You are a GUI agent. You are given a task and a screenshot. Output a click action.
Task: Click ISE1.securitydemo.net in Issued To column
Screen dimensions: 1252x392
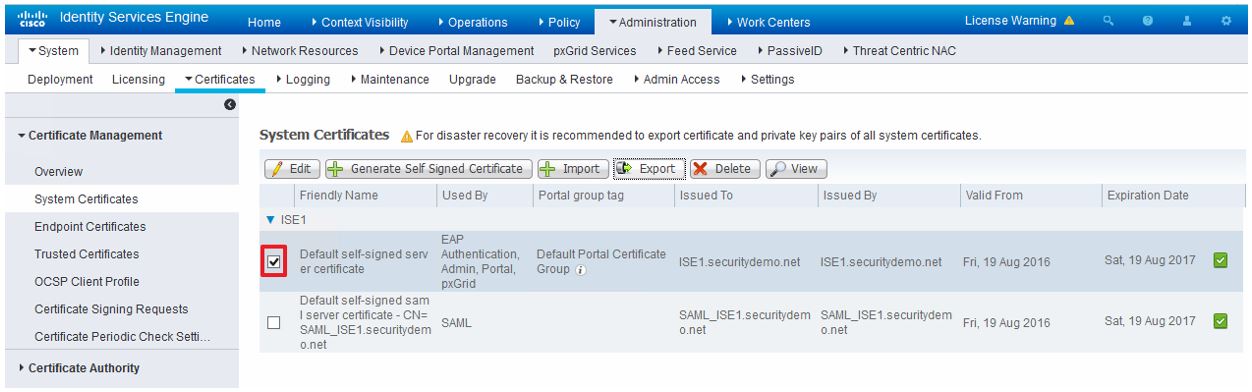(740, 262)
